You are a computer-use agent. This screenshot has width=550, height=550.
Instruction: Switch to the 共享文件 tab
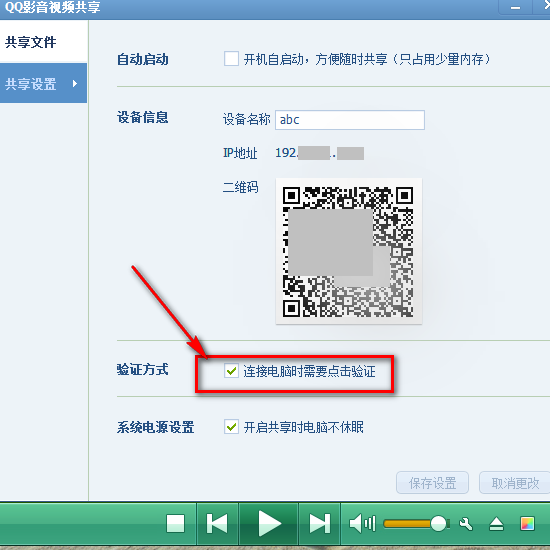[x=43, y=42]
